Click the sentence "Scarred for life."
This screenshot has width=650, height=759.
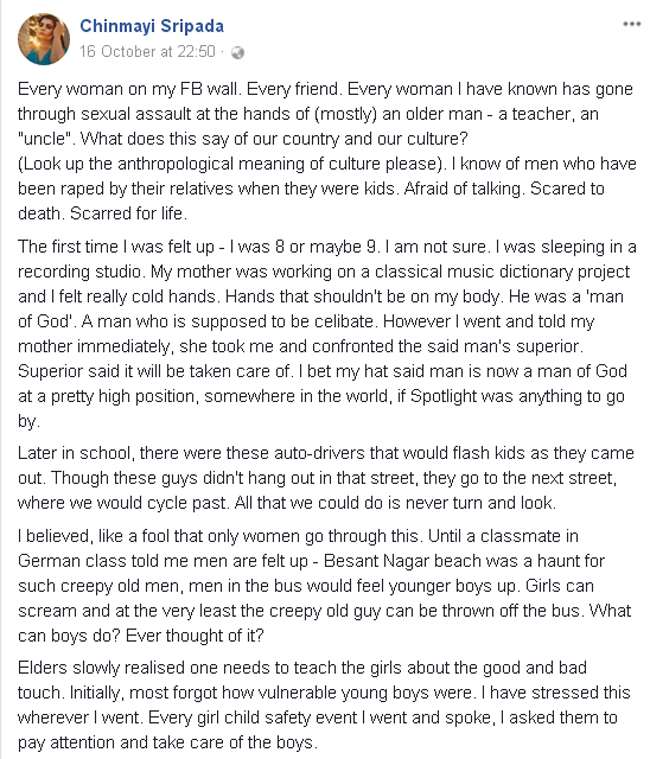point(129,213)
